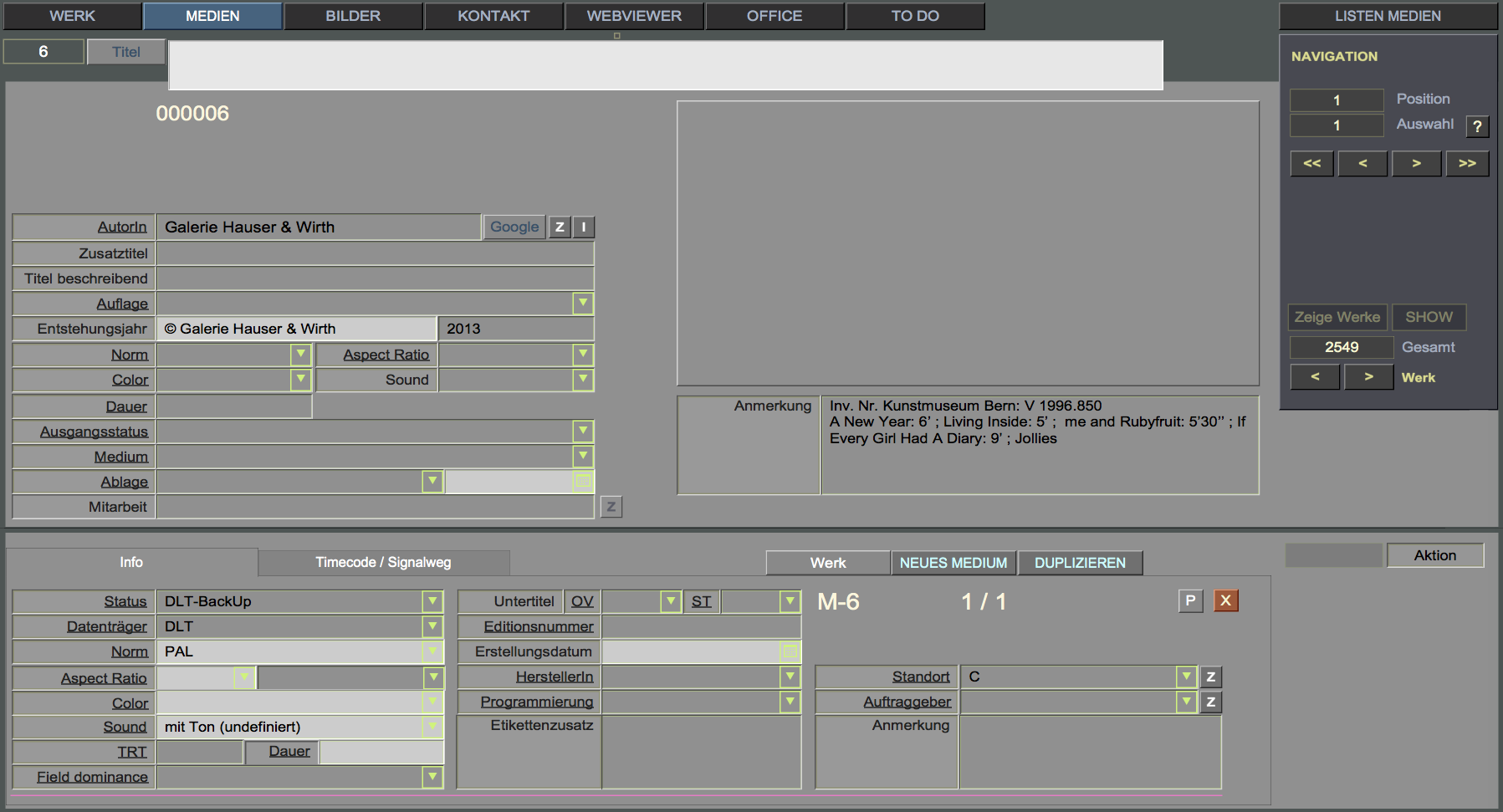Open the Timecode / Signalweg tab
Image resolution: width=1503 pixels, height=812 pixels.
(383, 563)
